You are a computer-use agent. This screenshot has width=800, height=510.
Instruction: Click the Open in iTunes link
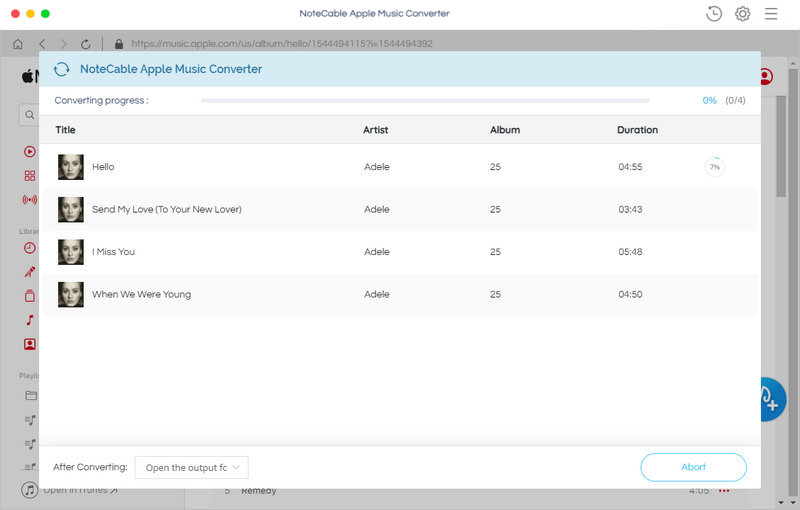pos(80,490)
